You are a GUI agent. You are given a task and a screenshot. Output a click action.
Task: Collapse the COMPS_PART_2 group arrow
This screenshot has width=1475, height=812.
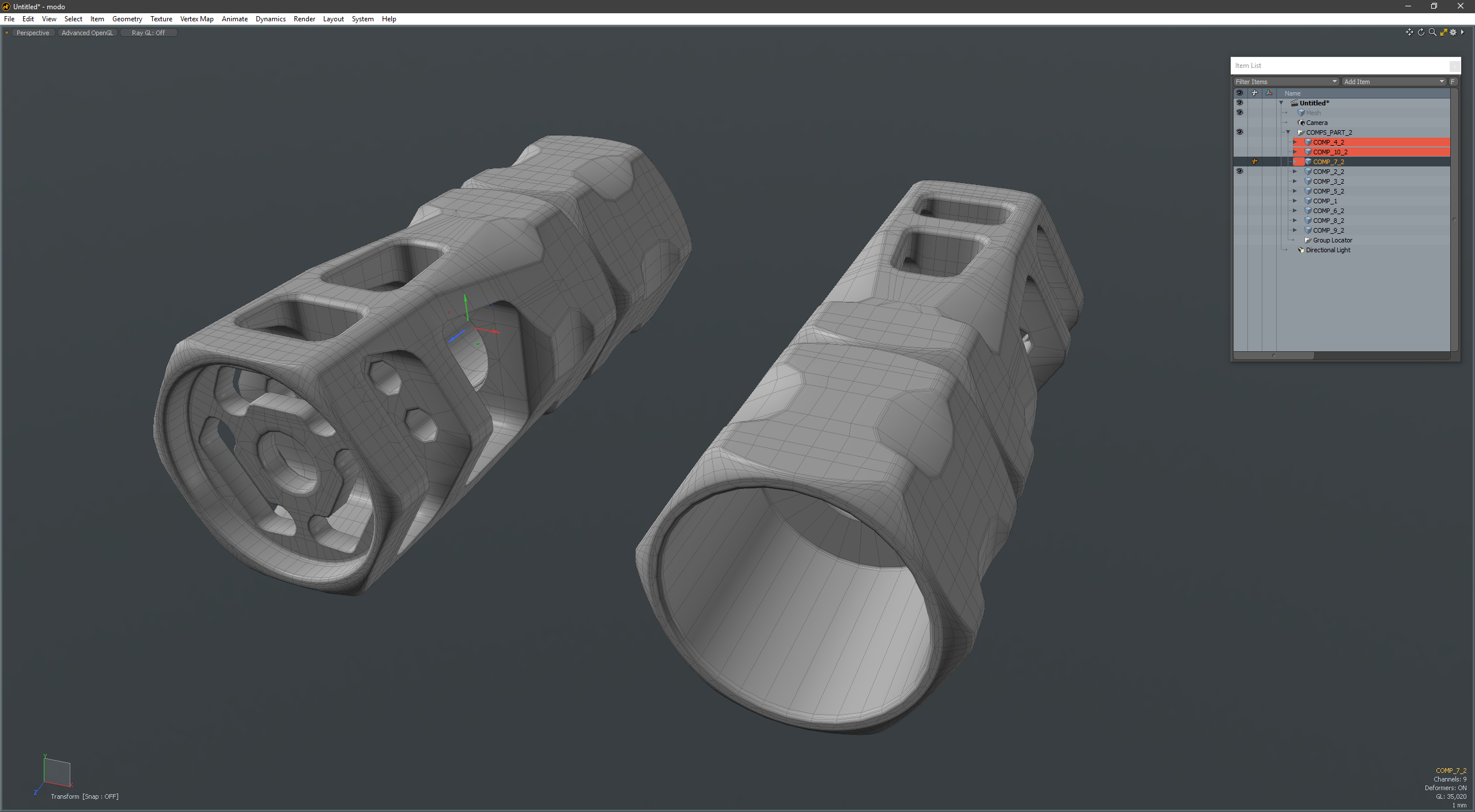(x=1288, y=132)
